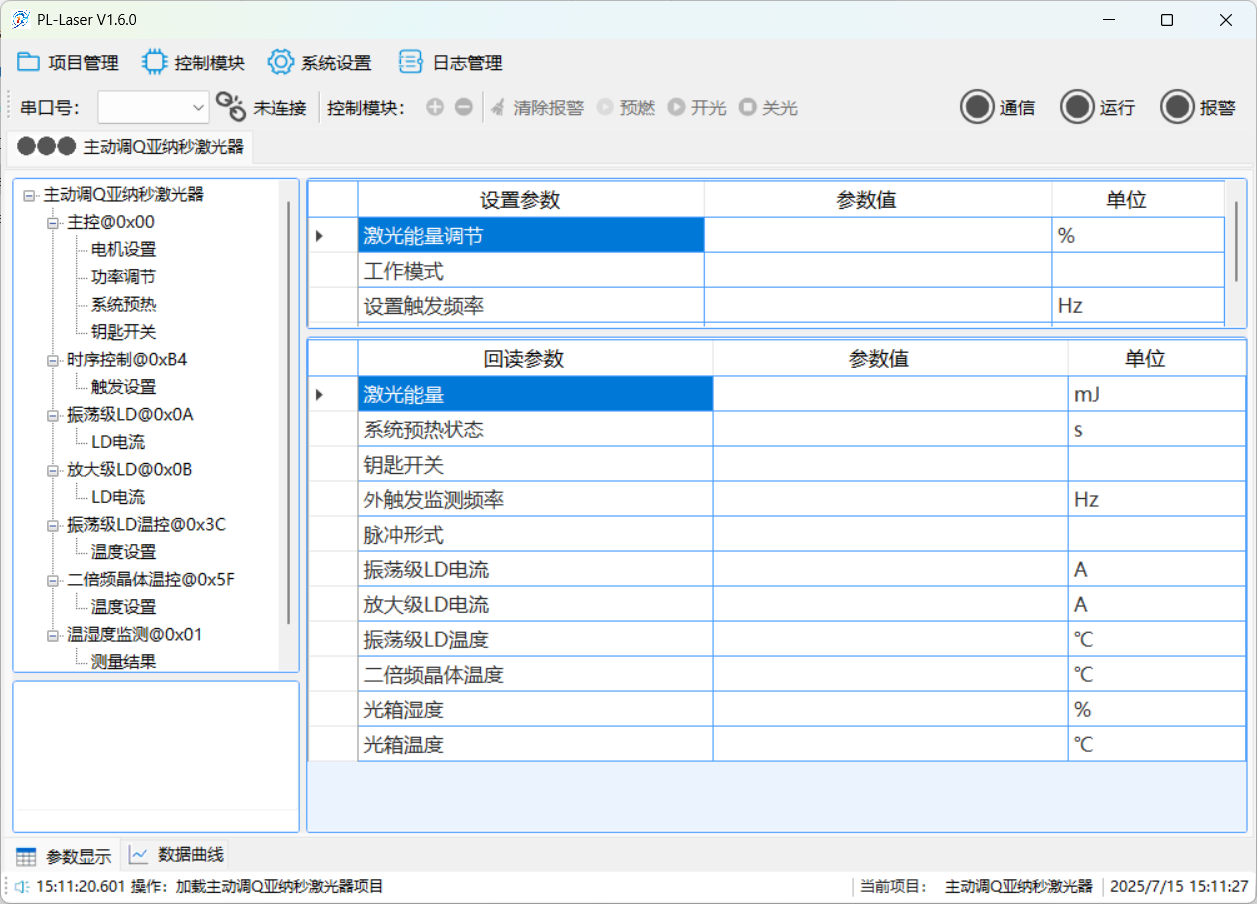Collapse the 时序控制@0xB4 tree node
The height and width of the screenshot is (904, 1257).
coord(52,360)
